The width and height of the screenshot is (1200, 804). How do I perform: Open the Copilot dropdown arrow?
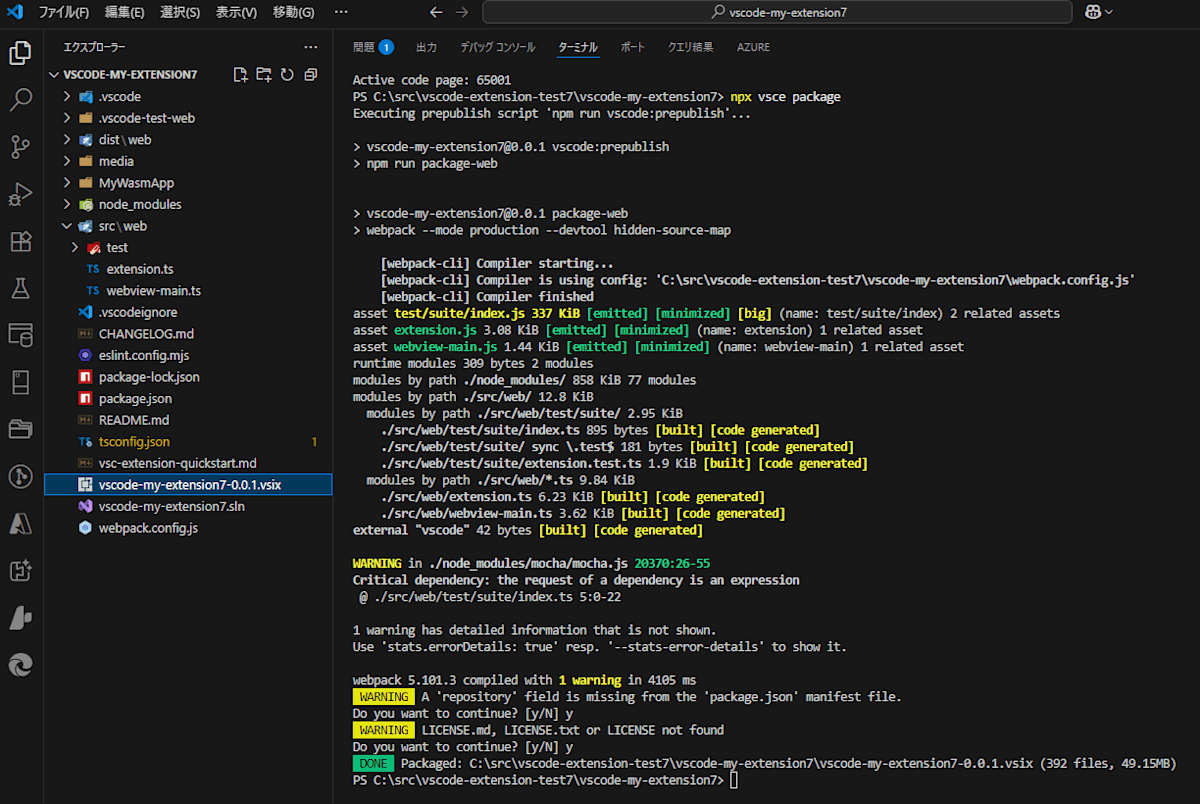[1110, 12]
